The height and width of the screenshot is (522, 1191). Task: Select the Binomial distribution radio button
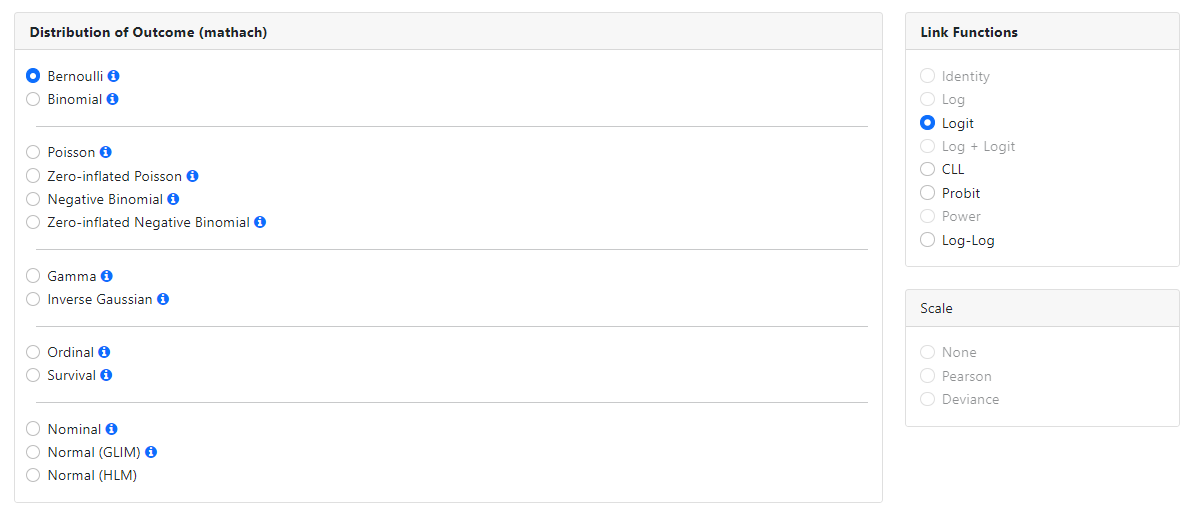(x=33, y=99)
